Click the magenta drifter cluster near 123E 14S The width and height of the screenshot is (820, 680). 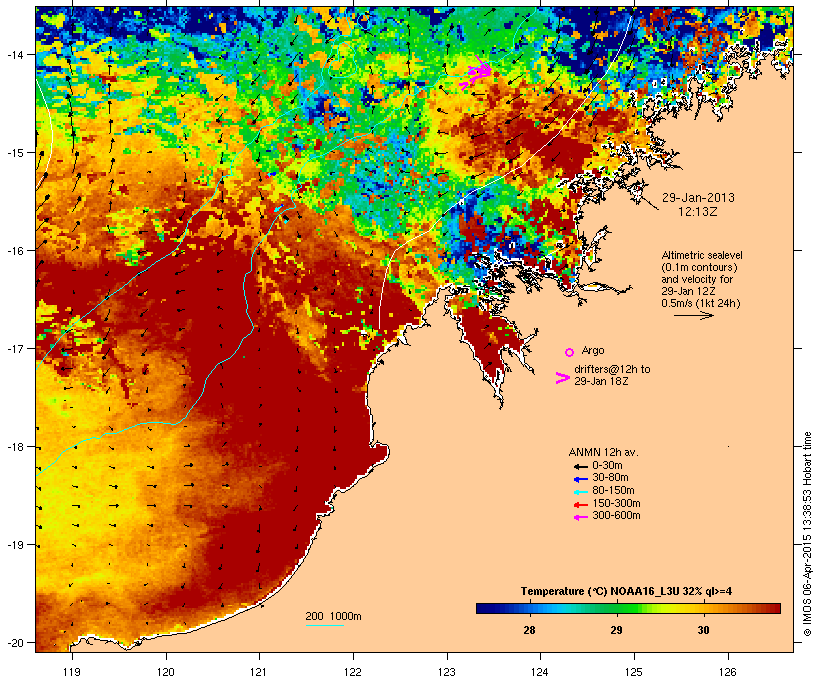tap(477, 73)
